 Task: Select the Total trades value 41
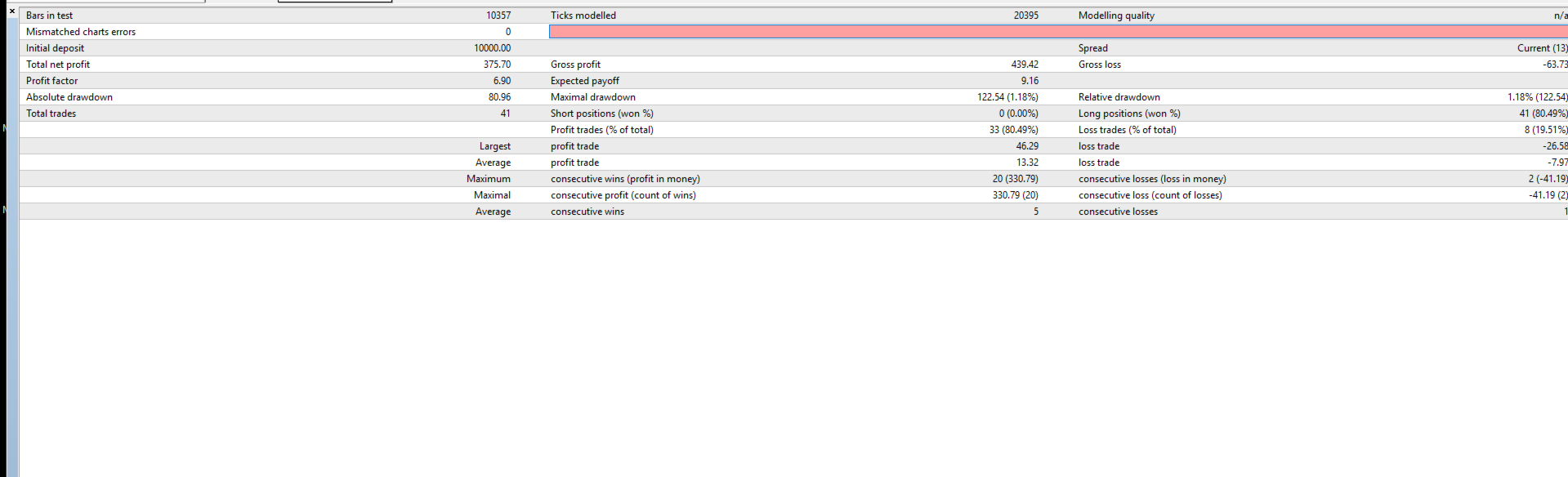point(506,114)
